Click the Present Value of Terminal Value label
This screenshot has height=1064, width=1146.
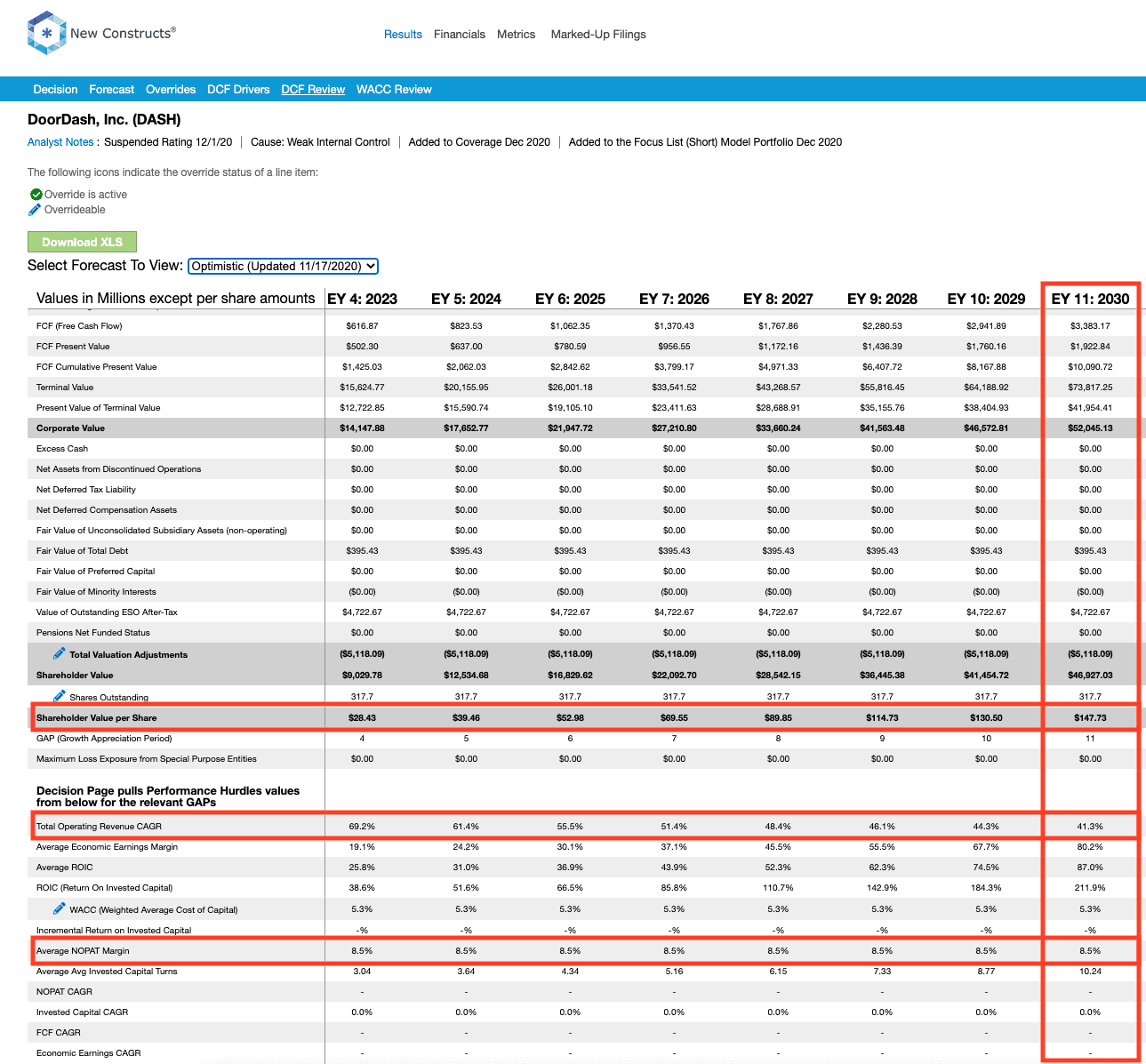coord(98,408)
